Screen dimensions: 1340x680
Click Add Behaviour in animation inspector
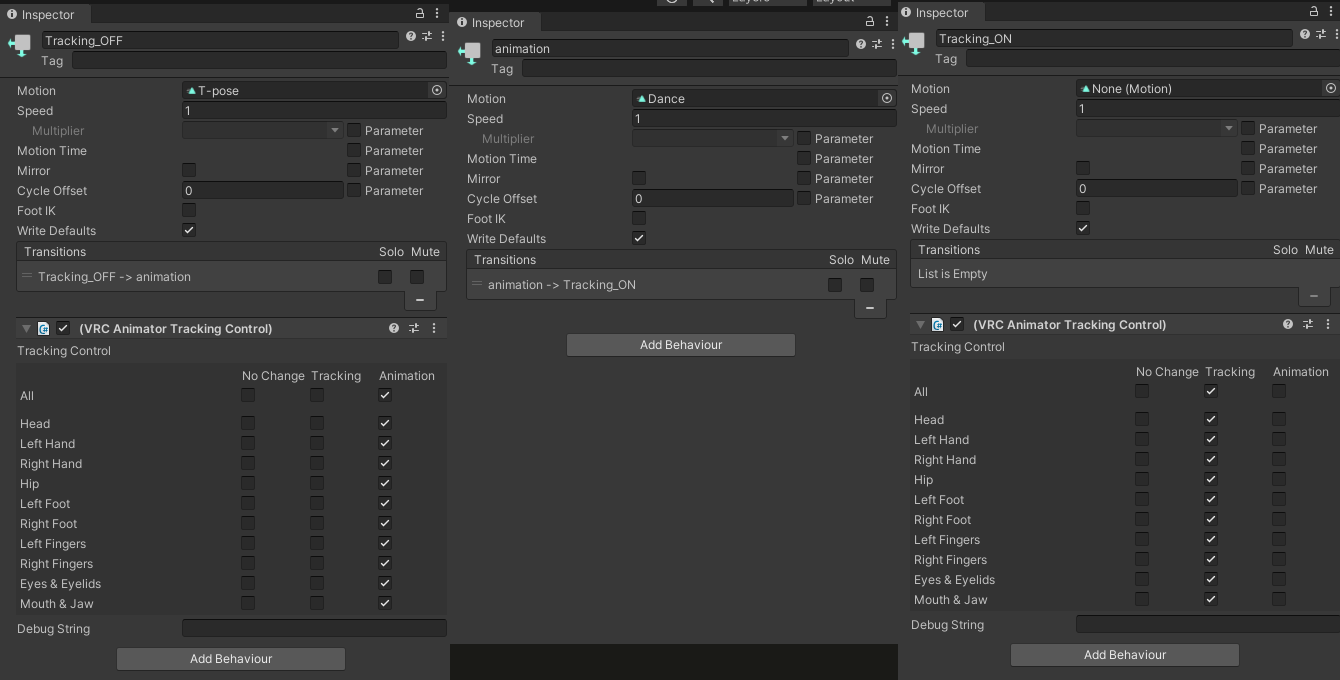pos(681,344)
